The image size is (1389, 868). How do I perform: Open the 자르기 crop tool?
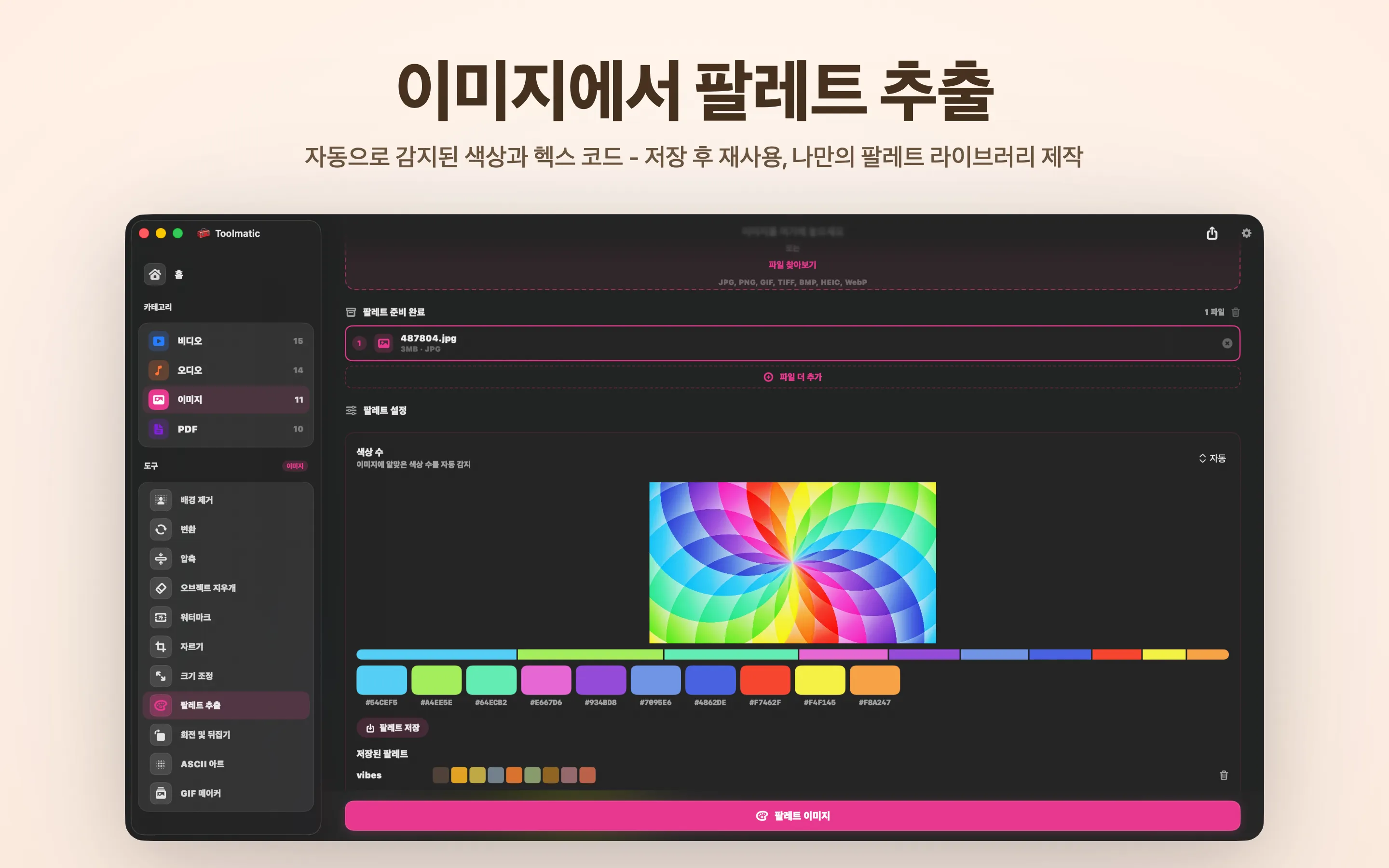point(226,646)
